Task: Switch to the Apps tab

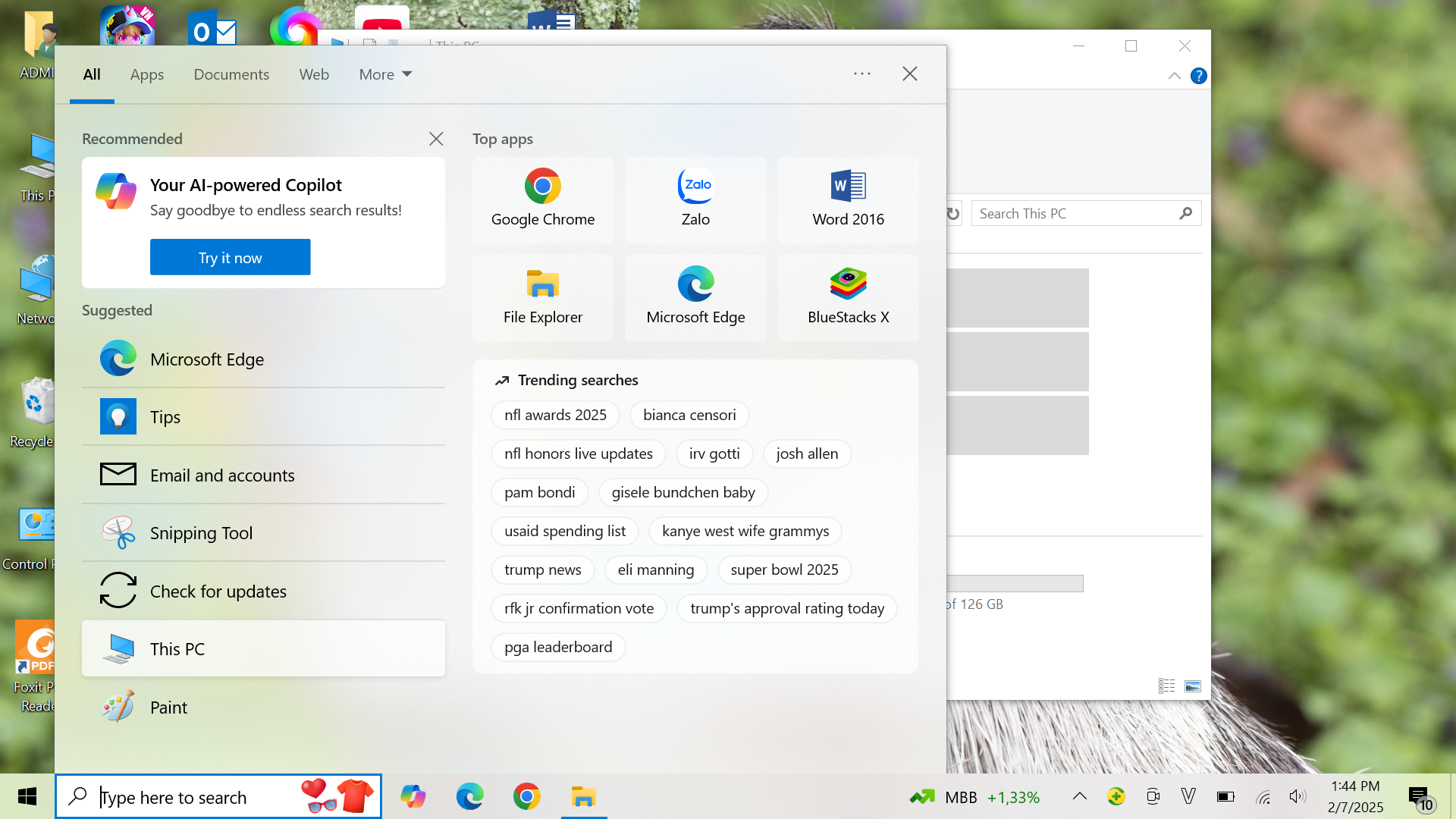Action: coord(146,74)
